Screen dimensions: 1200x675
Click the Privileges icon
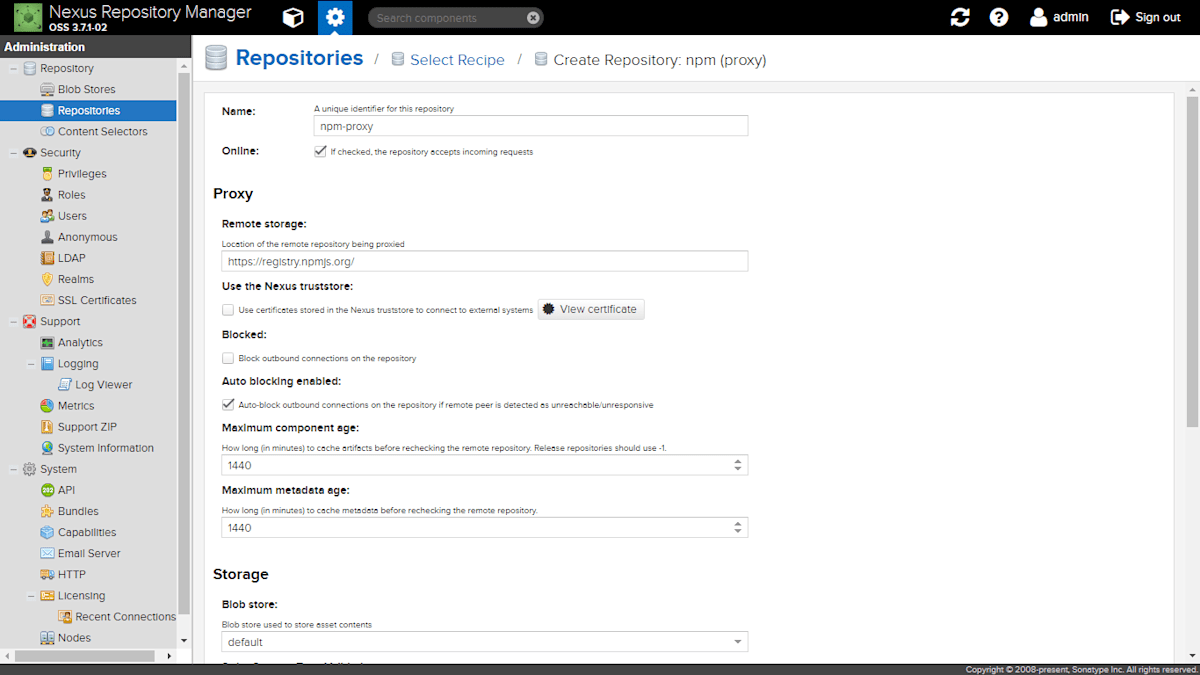click(x=47, y=174)
